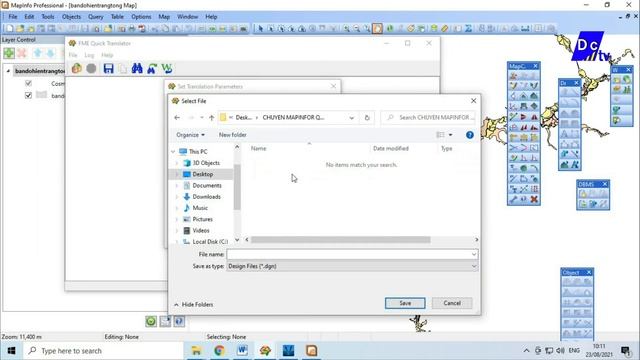Open the Objects menu
This screenshot has height=360, width=640.
[x=71, y=17]
